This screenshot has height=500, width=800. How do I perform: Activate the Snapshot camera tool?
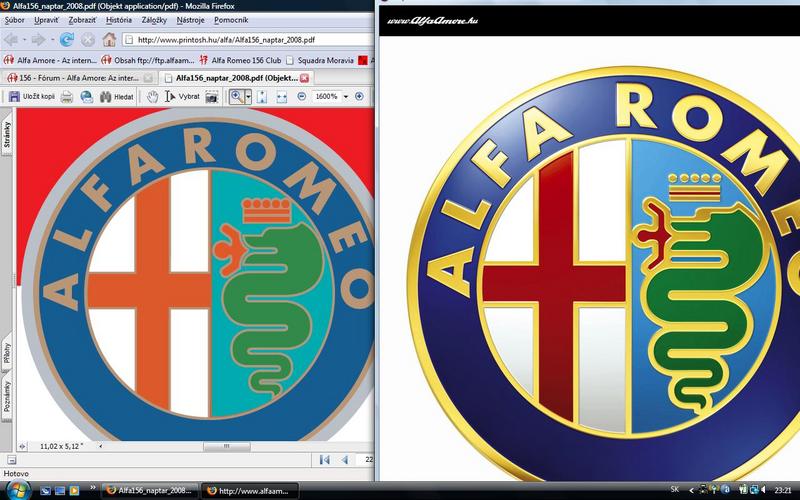tap(211, 96)
